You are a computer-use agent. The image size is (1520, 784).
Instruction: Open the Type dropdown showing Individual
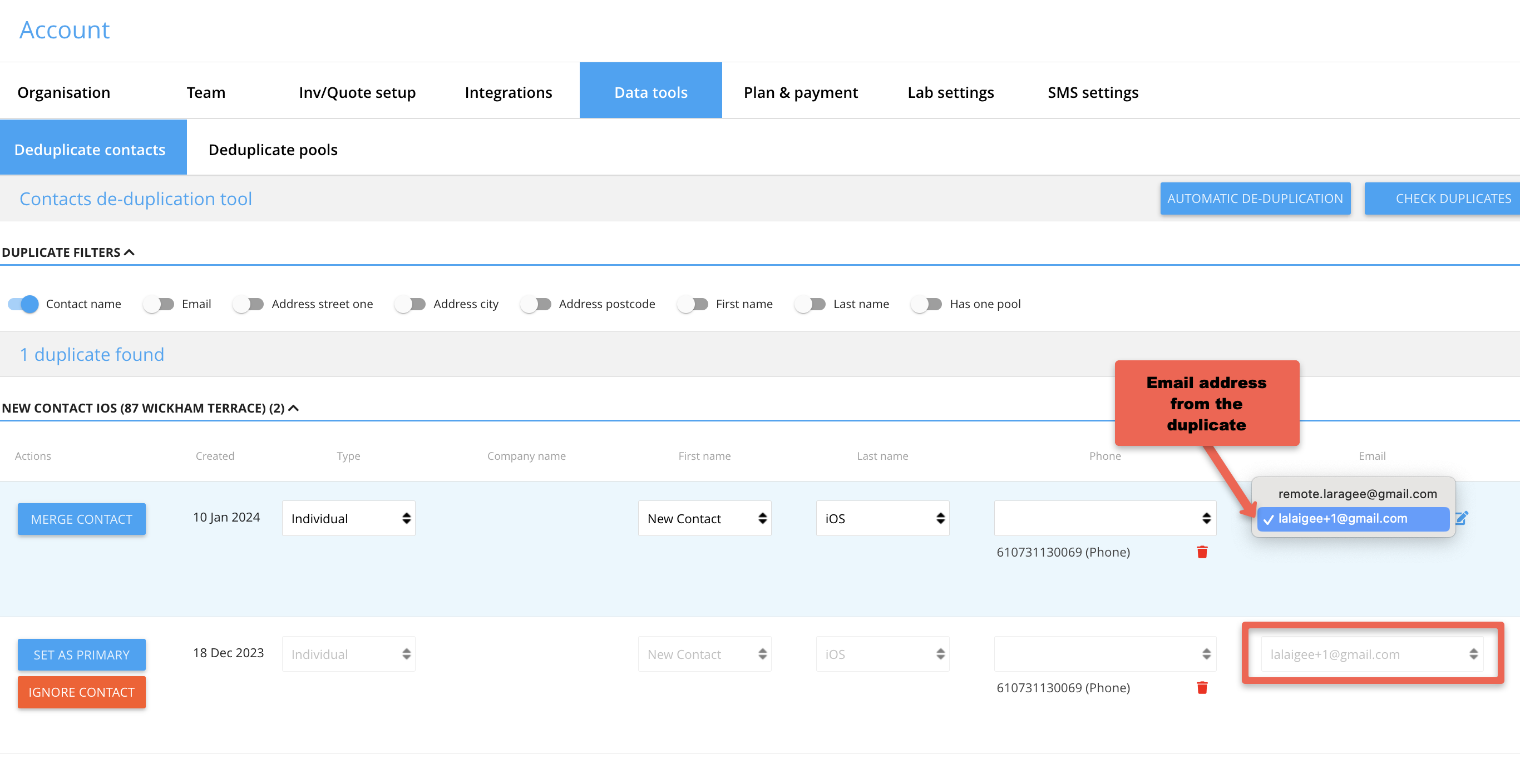(x=348, y=518)
